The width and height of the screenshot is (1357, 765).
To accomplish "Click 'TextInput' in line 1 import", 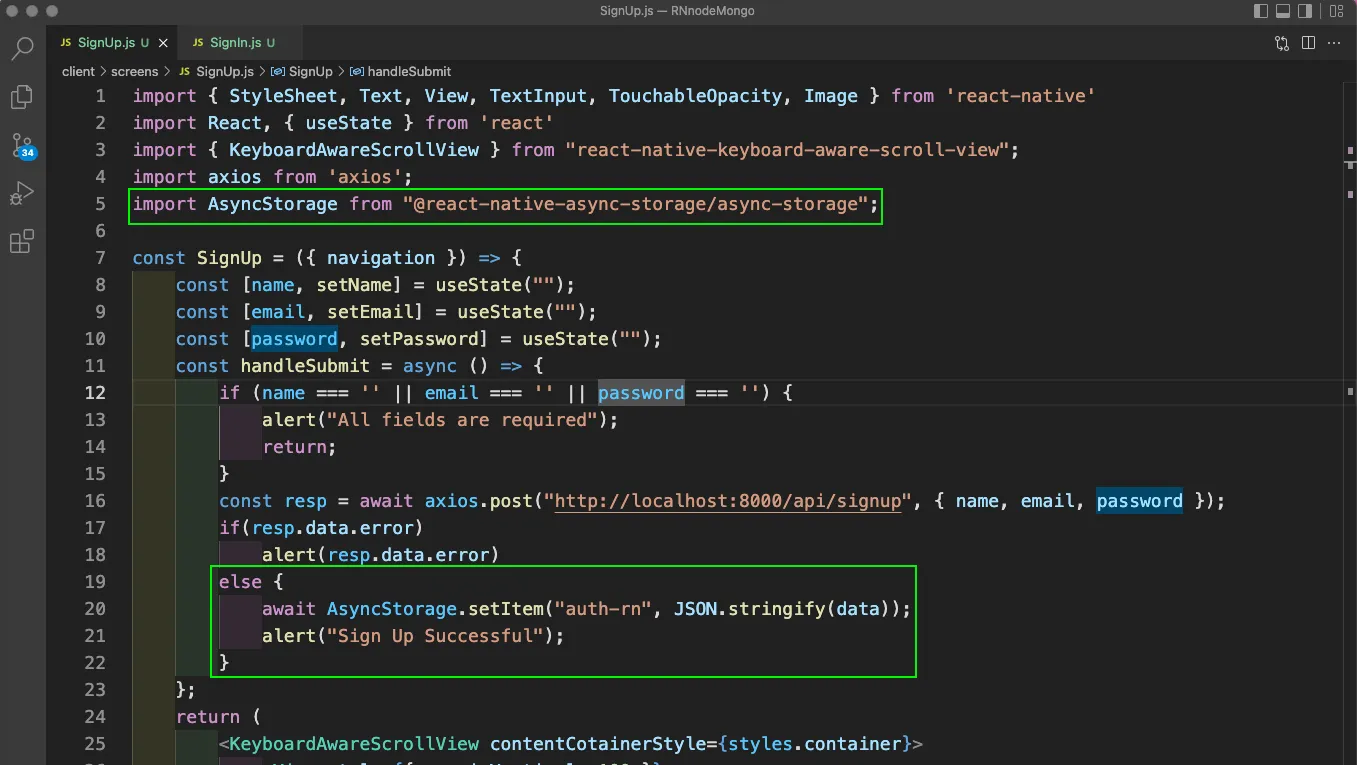I will click(538, 96).
